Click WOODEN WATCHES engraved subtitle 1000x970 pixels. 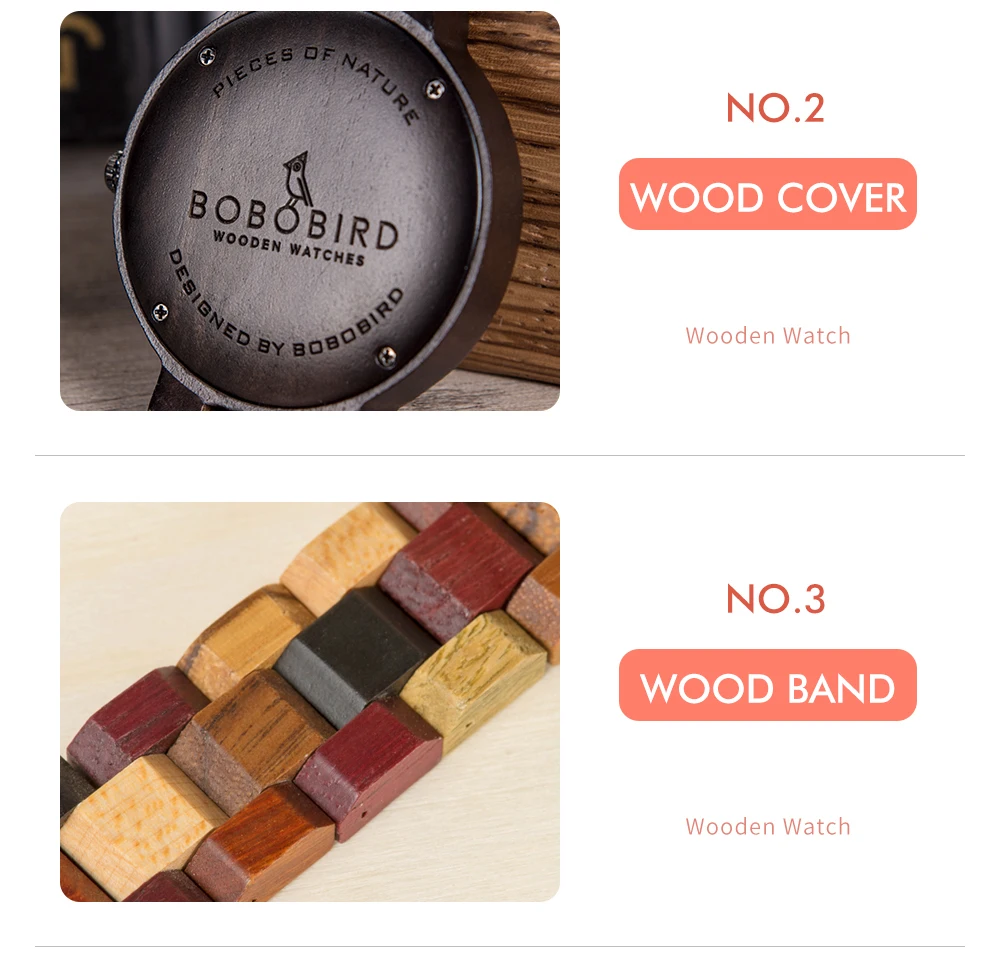pos(288,248)
